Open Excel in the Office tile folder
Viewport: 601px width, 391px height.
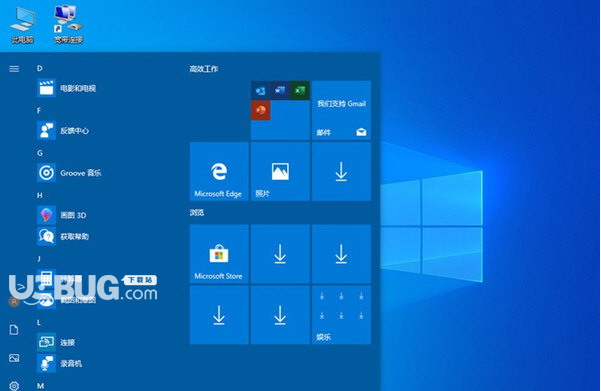point(300,91)
